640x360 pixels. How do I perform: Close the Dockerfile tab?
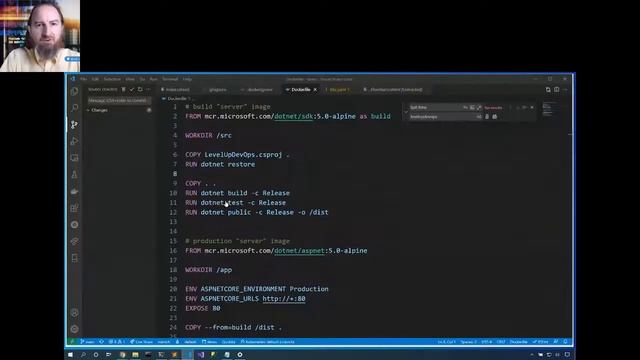315,89
